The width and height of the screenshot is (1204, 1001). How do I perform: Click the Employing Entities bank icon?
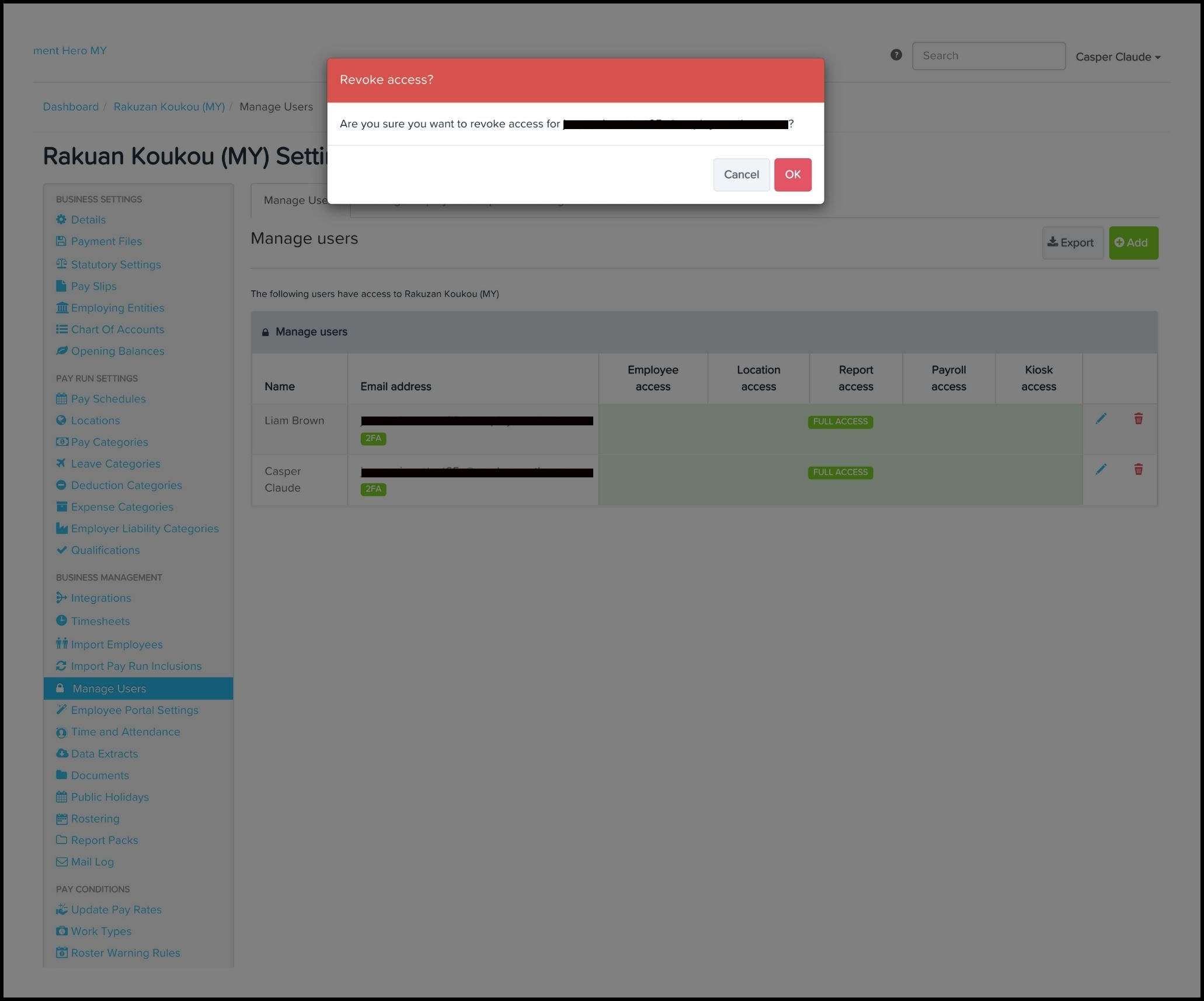tap(62, 308)
